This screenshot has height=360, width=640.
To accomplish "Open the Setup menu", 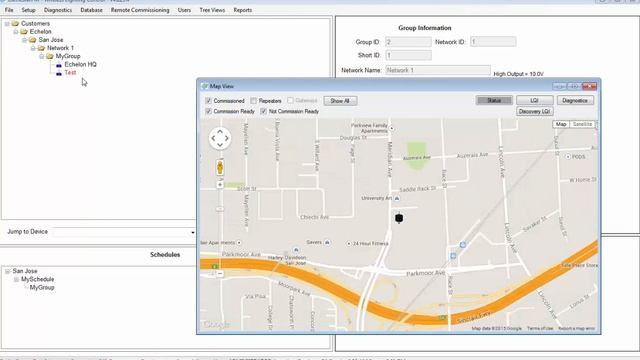I will pyautogui.click(x=29, y=10).
